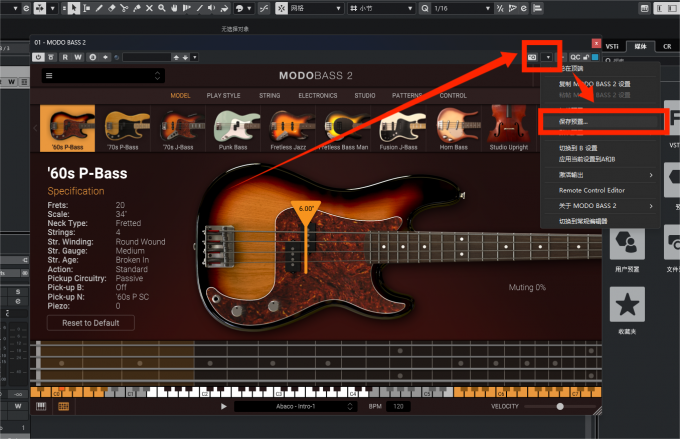Open the Abaco - Intro-1 pattern selector

296,406
